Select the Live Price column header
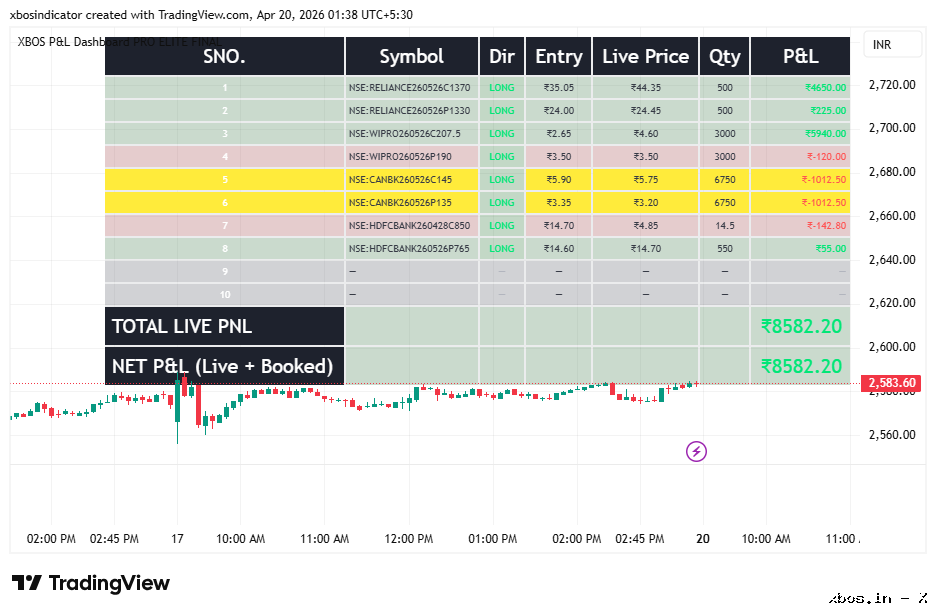 click(645, 56)
